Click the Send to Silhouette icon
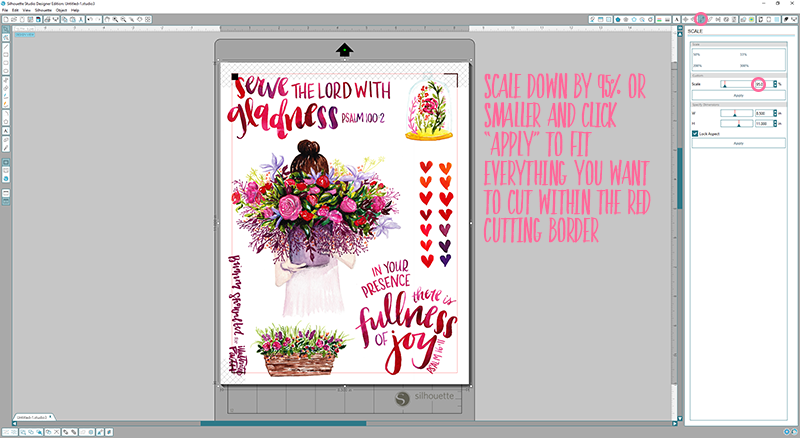This screenshot has width=800, height=438. (56, 19)
